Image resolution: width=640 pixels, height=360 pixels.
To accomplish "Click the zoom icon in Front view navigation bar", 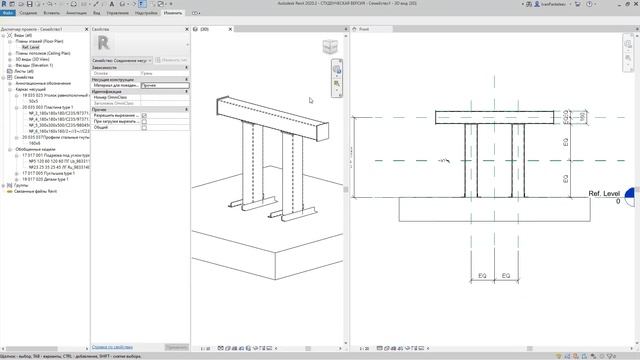I will (628, 58).
